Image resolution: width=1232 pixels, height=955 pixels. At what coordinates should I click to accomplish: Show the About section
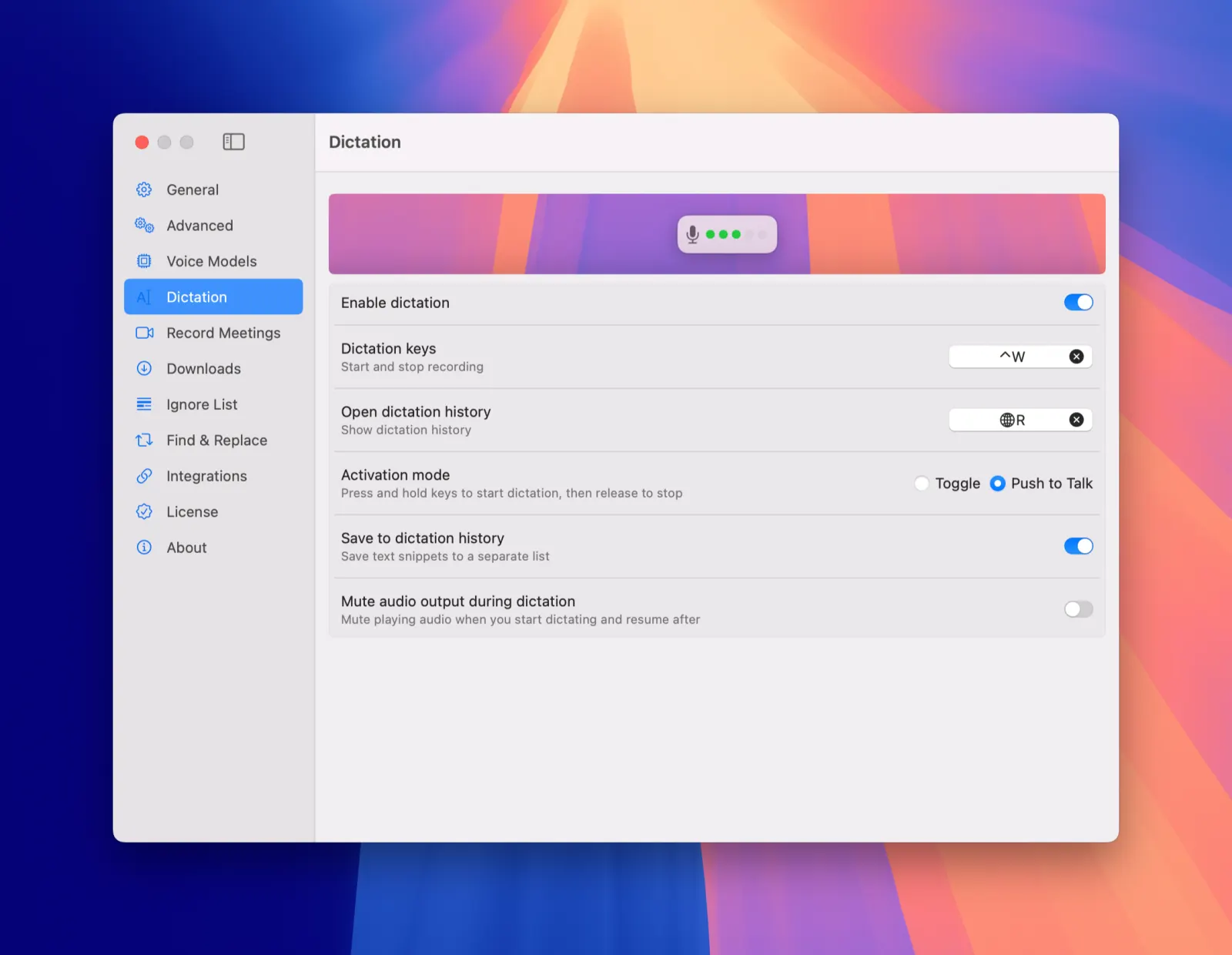(213, 548)
